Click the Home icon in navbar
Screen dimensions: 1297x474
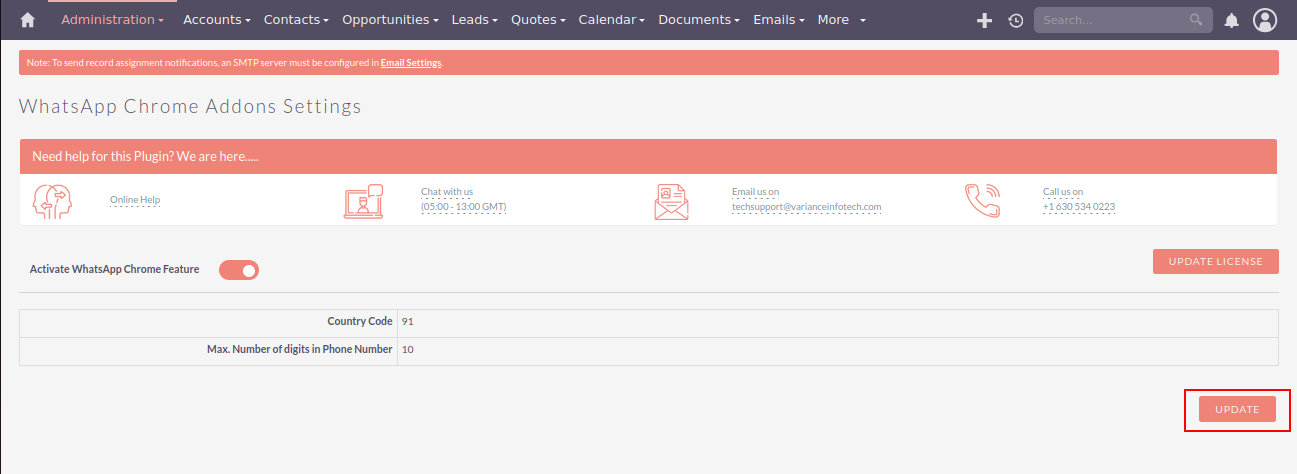pyautogui.click(x=28, y=20)
